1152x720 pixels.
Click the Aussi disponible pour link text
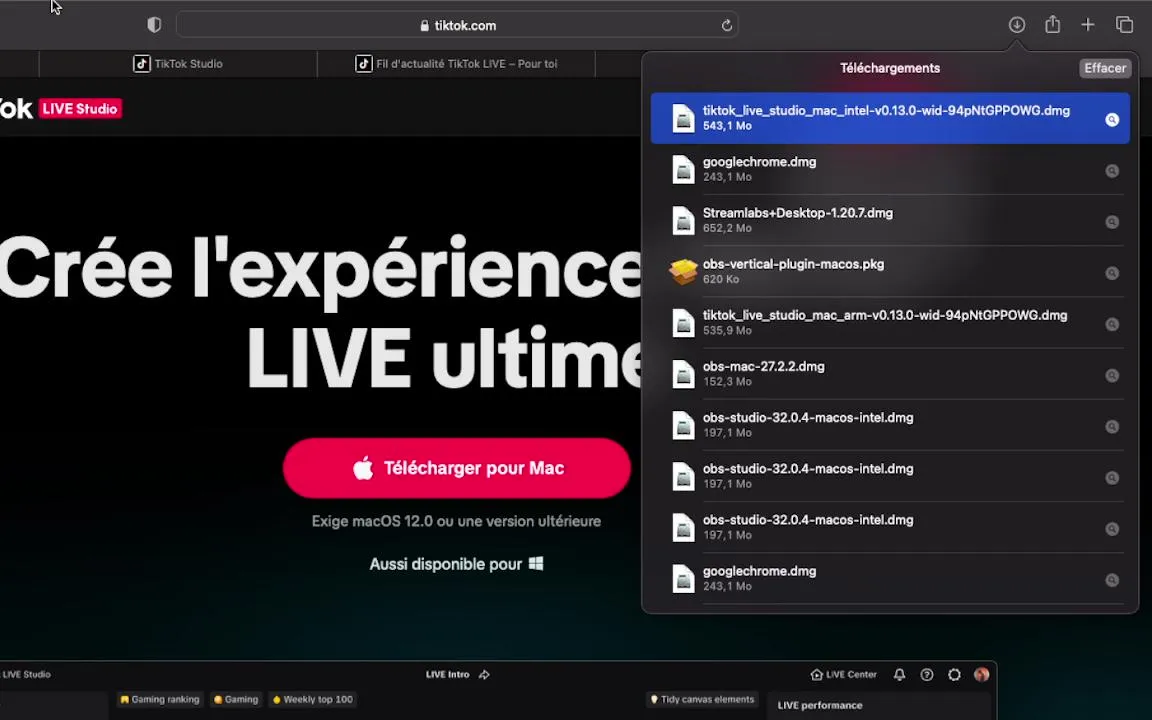[445, 564]
